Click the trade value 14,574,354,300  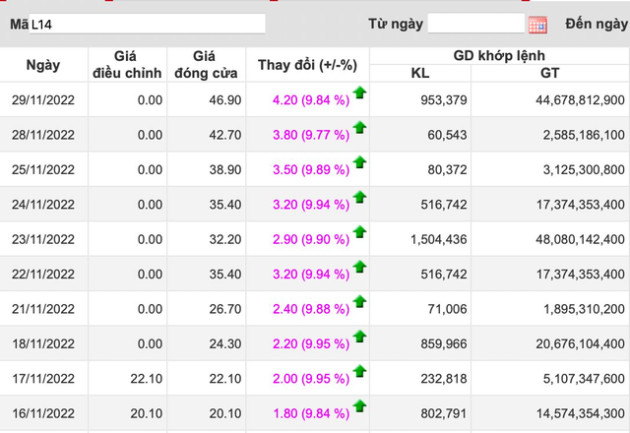tap(580, 413)
